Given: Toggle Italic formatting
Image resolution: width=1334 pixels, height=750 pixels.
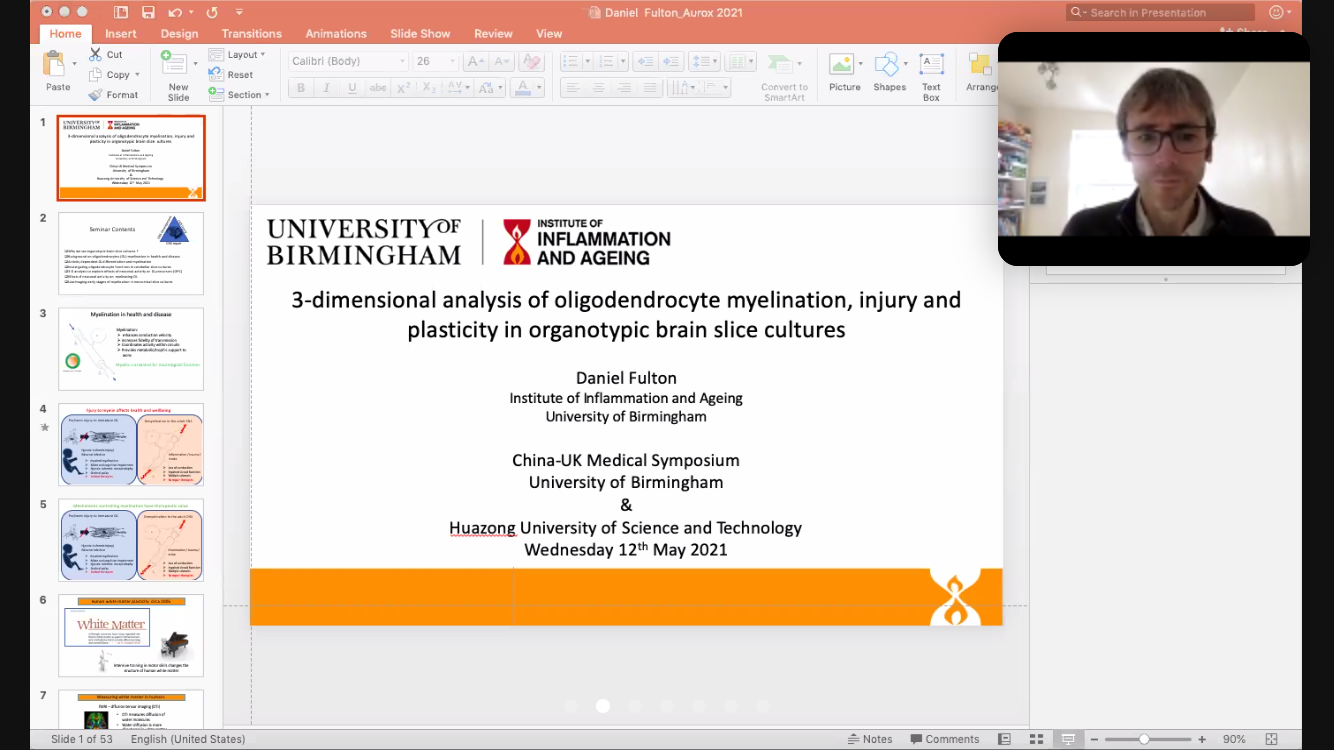Looking at the screenshot, I should click(x=326, y=88).
